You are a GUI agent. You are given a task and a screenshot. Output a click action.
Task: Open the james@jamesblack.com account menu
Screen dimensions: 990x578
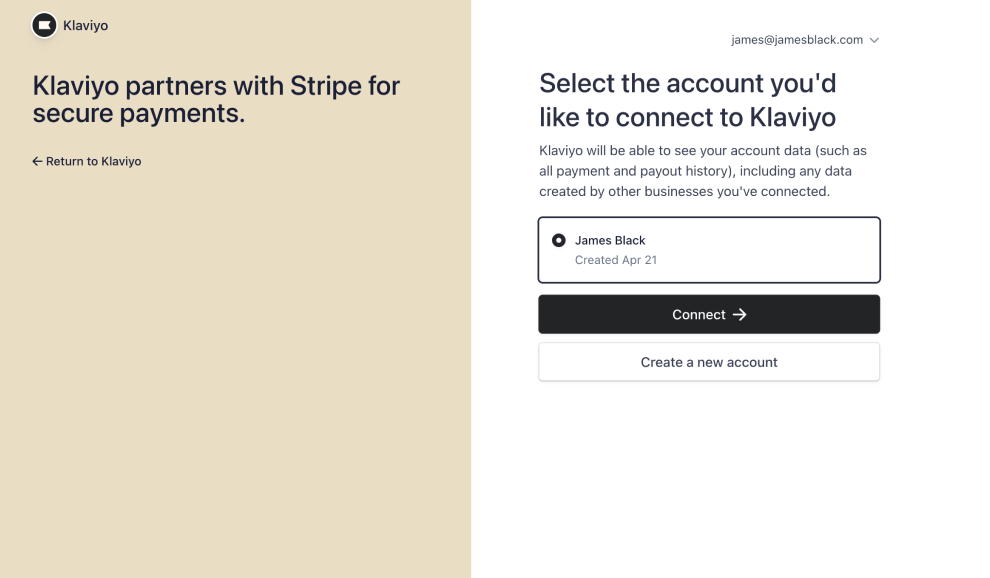point(797,40)
